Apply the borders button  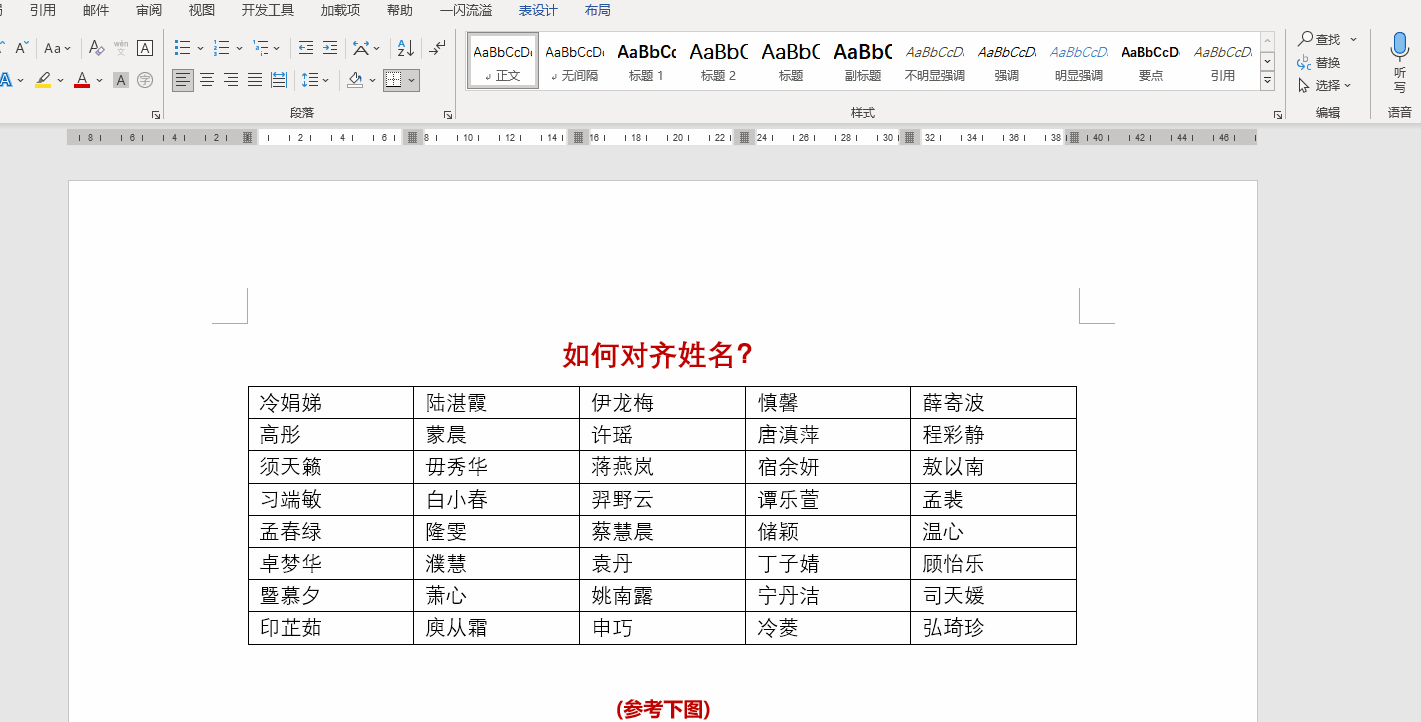click(394, 80)
